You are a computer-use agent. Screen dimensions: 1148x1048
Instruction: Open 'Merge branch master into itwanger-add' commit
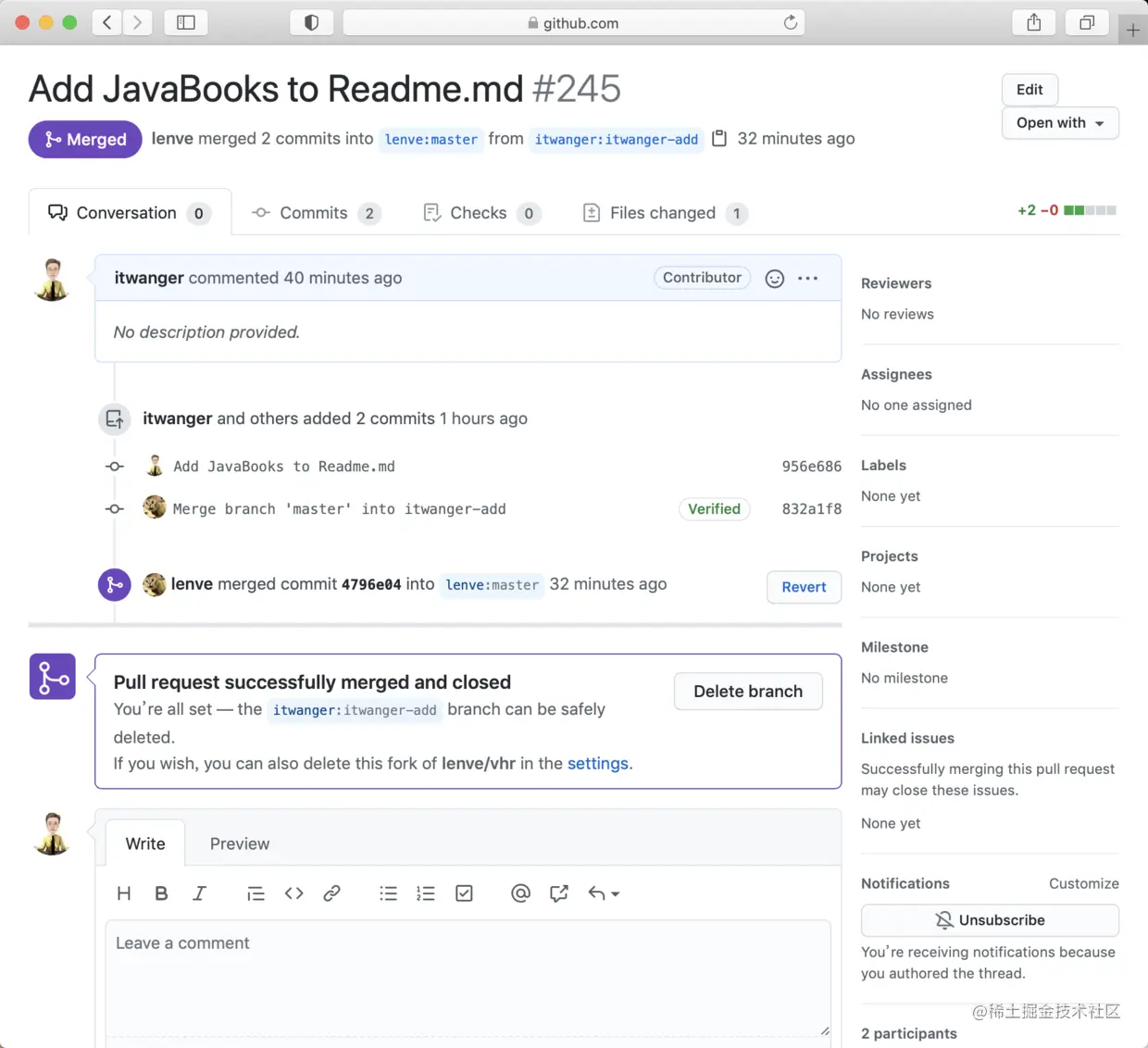pos(340,509)
